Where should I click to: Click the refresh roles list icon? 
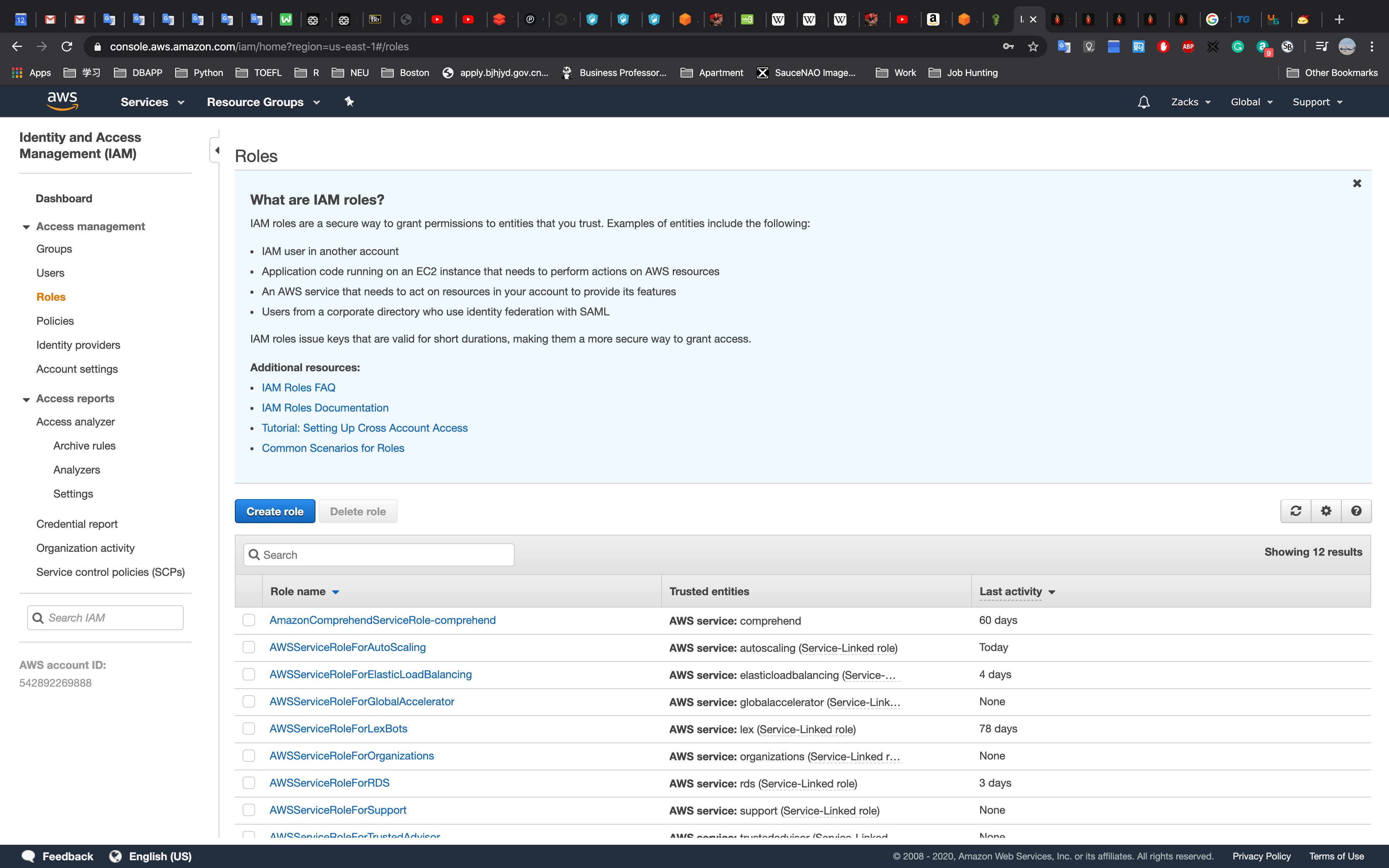tap(1296, 511)
